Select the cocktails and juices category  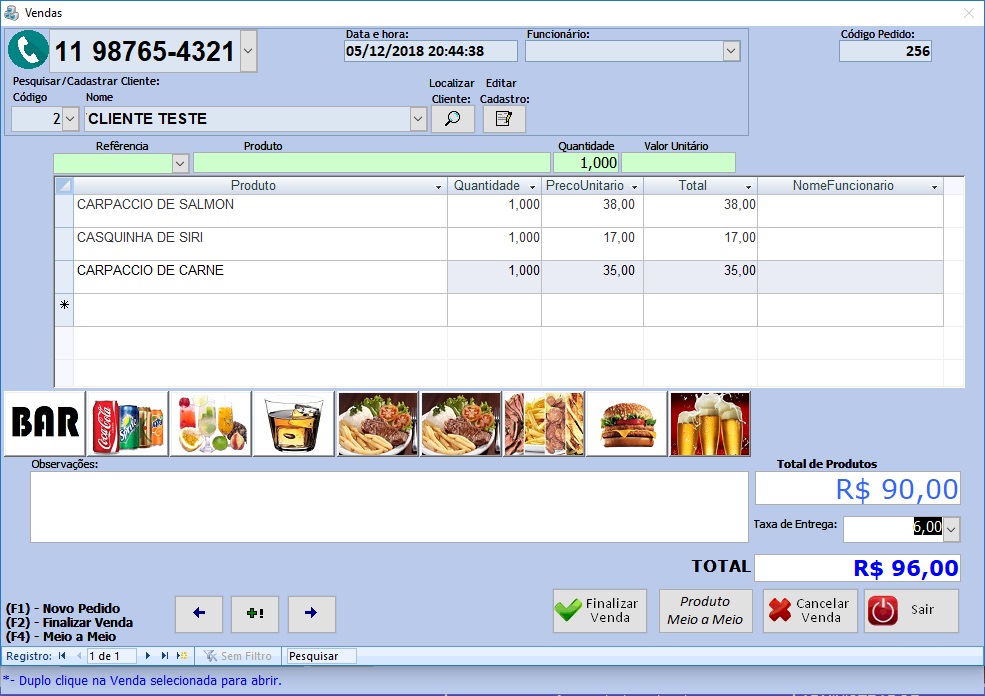pos(210,423)
